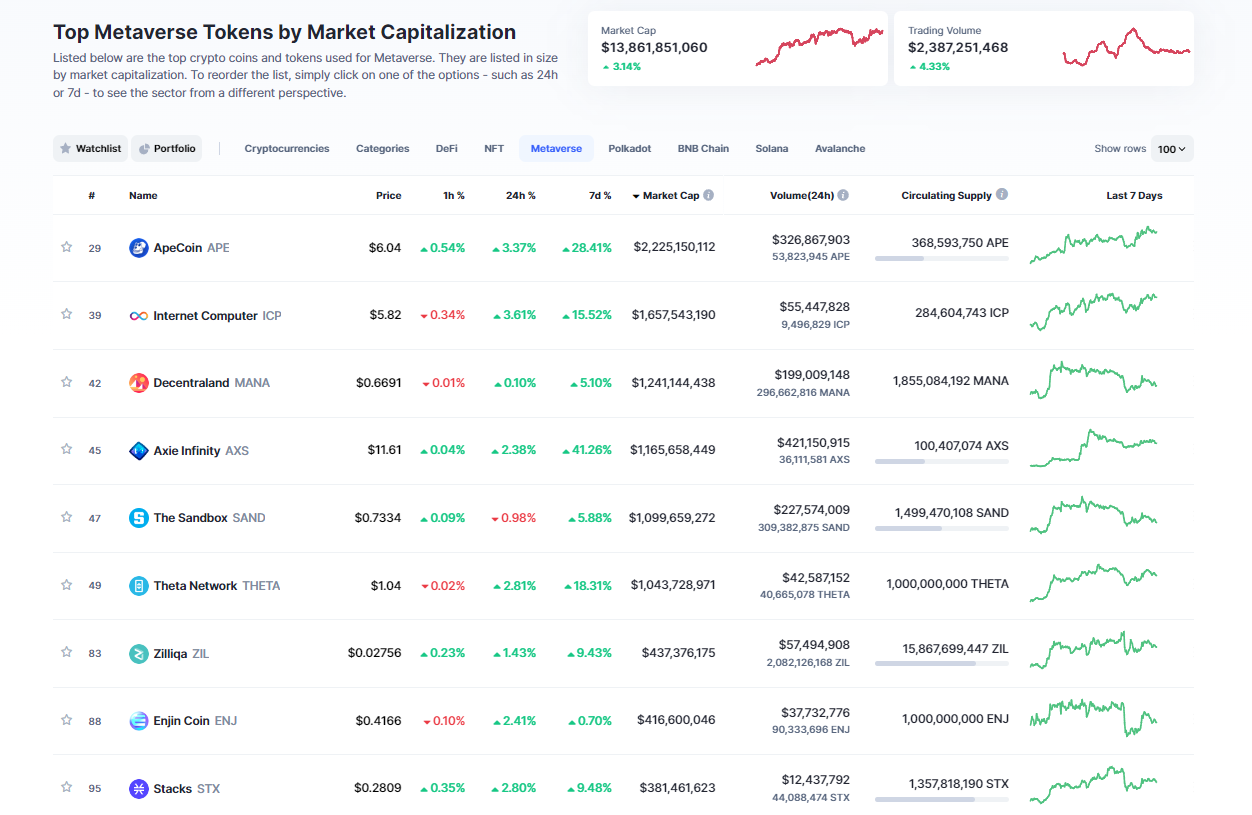Favorite Stacks with its star icon
Viewport: 1252px width, 815px height.
coord(67,788)
